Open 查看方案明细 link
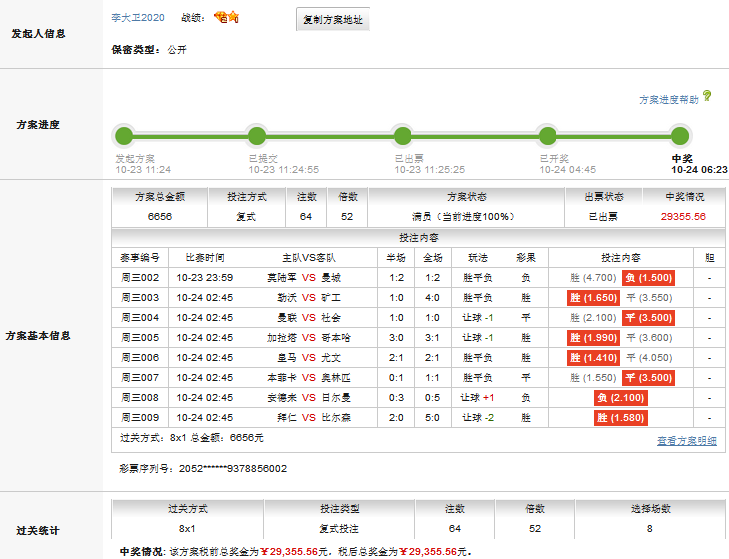This screenshot has height=559, width=729. [686, 441]
